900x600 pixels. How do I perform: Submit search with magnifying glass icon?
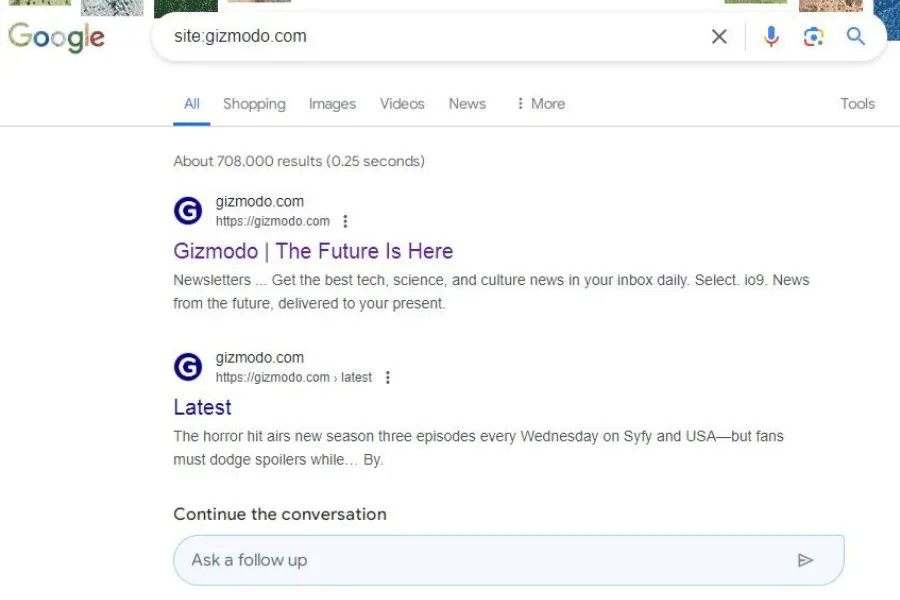tap(855, 37)
